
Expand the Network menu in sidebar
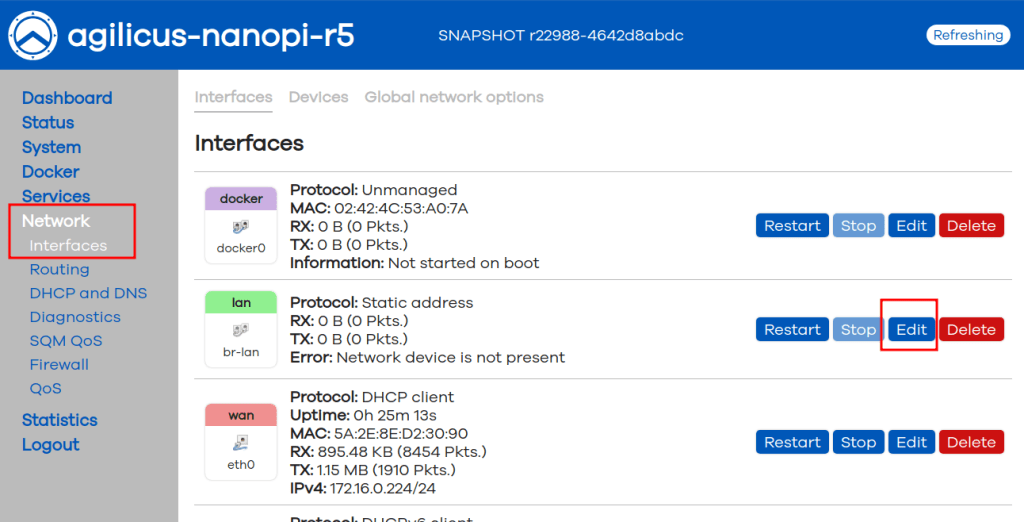[x=56, y=221]
